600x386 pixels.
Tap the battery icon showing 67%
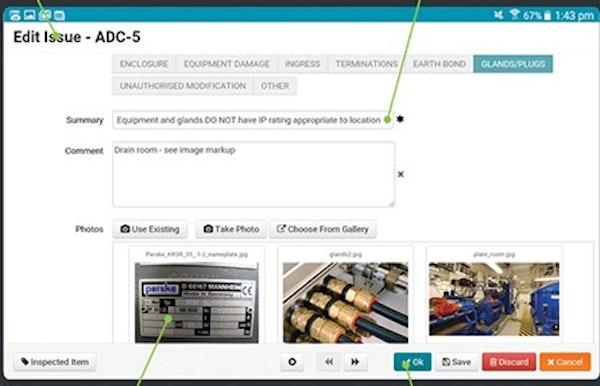pos(548,16)
